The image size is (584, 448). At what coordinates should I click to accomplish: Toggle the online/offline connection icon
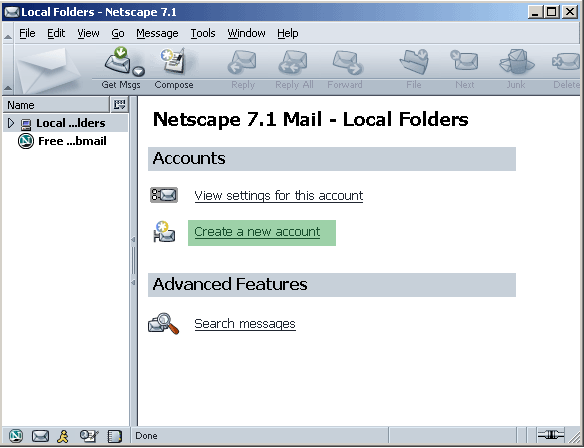click(550, 435)
